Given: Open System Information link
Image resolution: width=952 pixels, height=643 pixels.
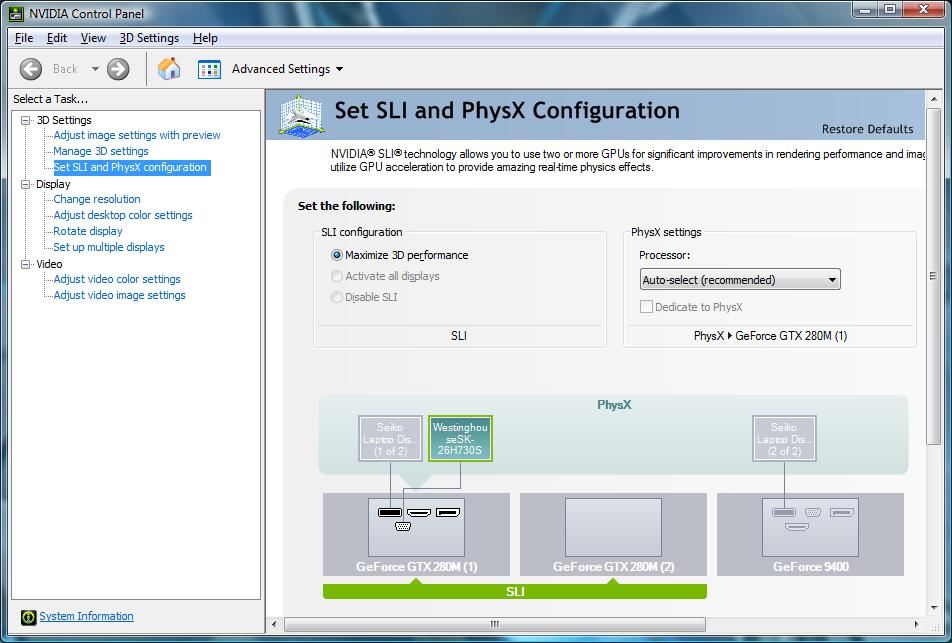Looking at the screenshot, I should tap(86, 616).
